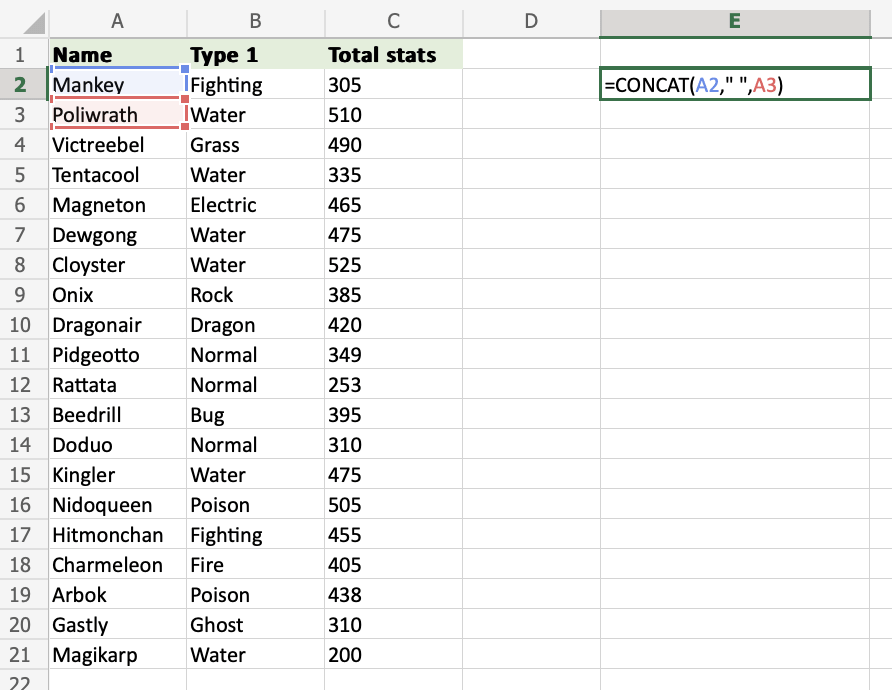892x690 pixels.
Task: Select column B header
Action: click(x=254, y=20)
